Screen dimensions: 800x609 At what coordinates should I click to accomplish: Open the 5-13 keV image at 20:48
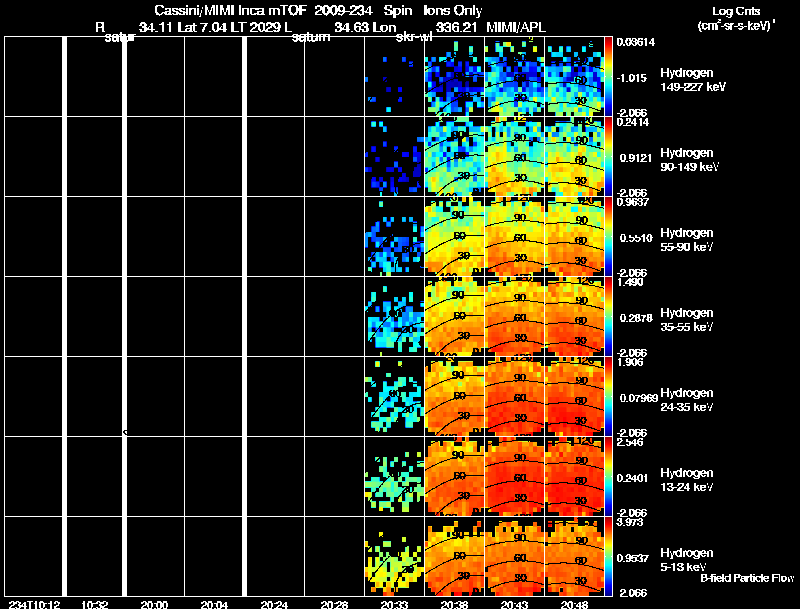[574, 557]
